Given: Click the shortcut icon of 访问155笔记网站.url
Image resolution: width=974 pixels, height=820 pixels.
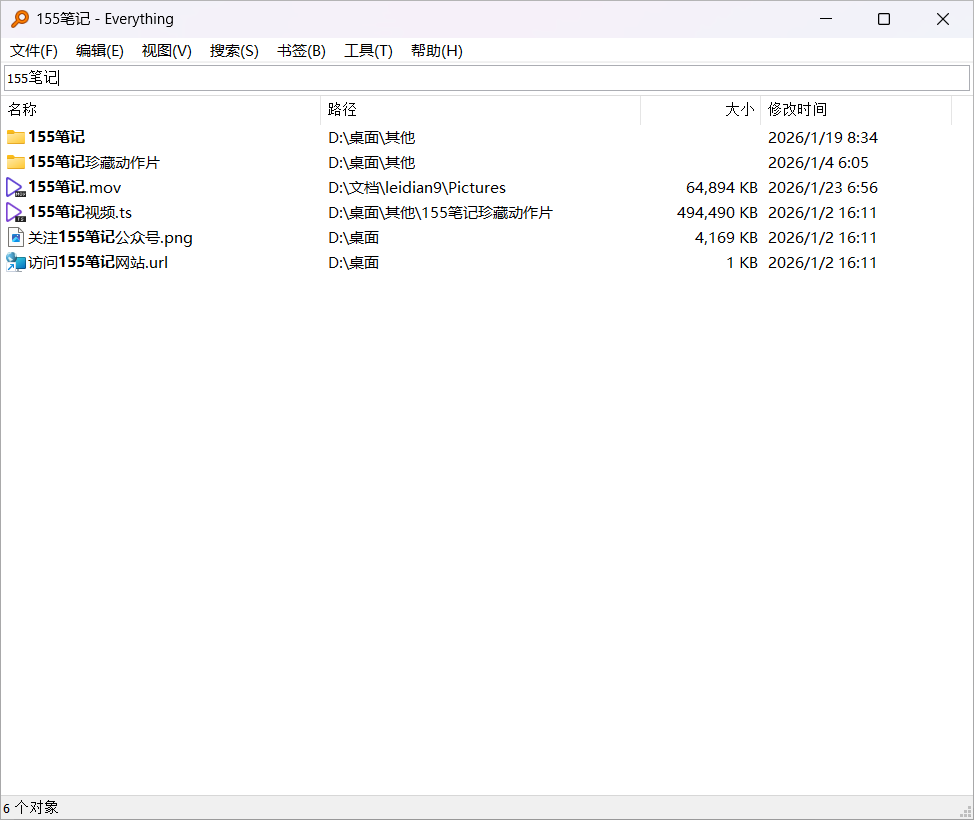Looking at the screenshot, I should (16, 262).
